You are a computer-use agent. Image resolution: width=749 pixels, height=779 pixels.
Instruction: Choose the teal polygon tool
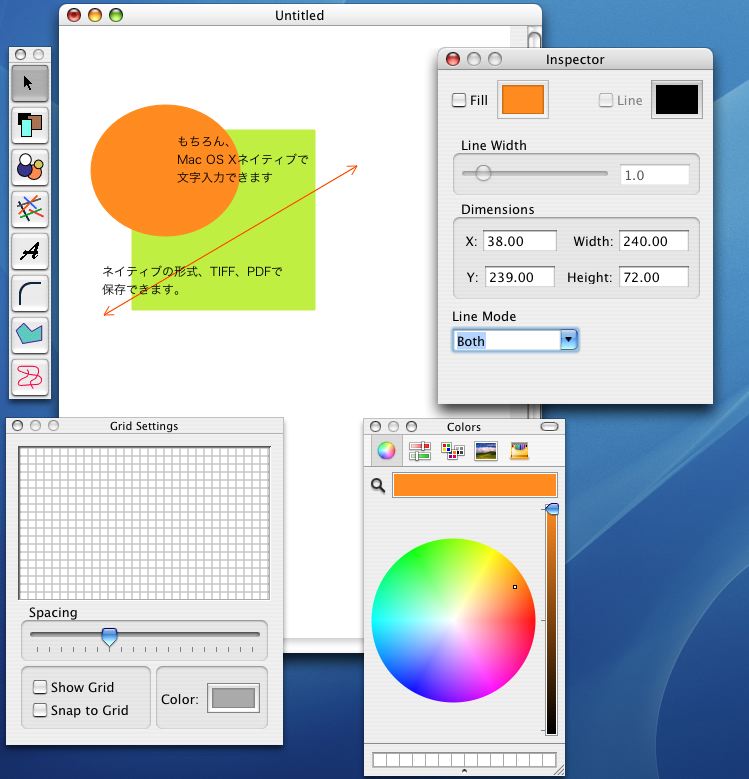[30, 335]
